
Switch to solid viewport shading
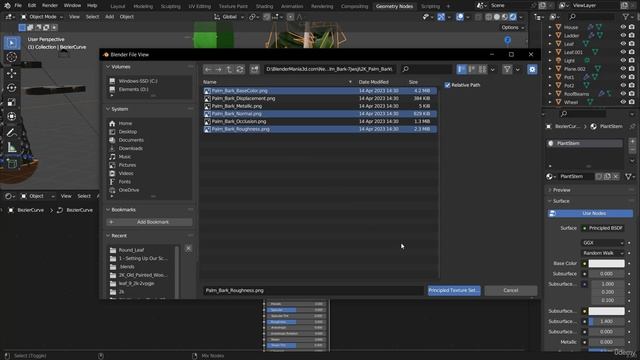(497, 17)
